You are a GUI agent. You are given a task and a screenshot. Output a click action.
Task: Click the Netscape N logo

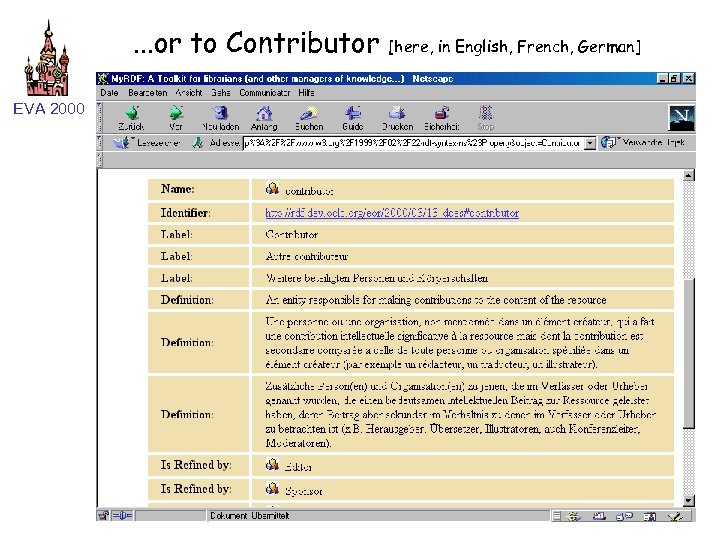tap(681, 118)
